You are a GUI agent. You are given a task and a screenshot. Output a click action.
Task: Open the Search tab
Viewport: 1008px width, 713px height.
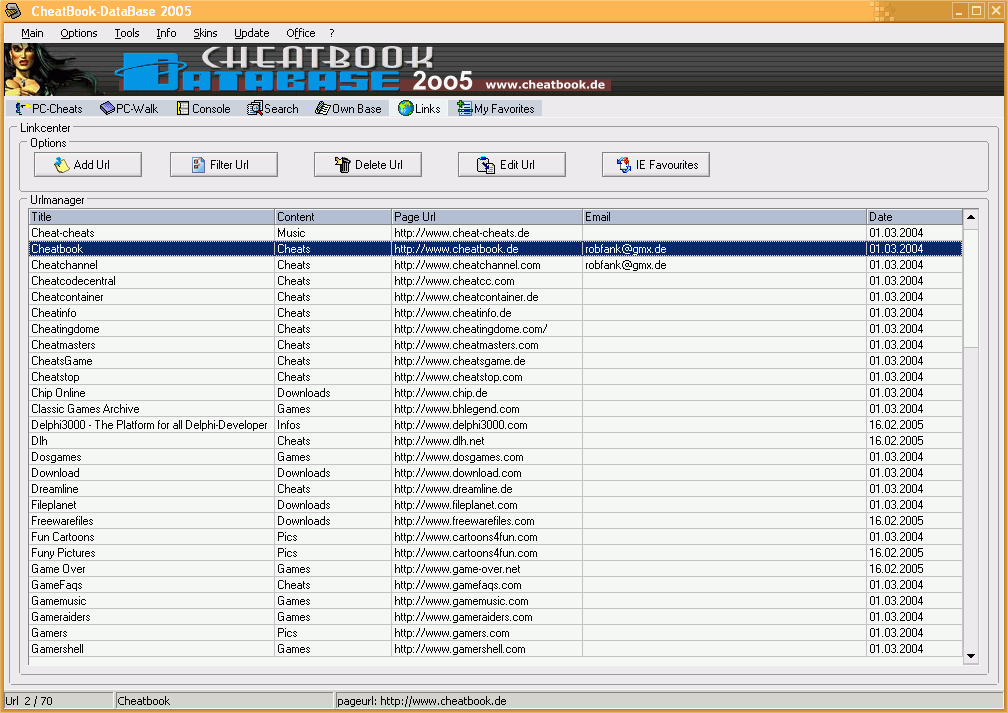[273, 109]
